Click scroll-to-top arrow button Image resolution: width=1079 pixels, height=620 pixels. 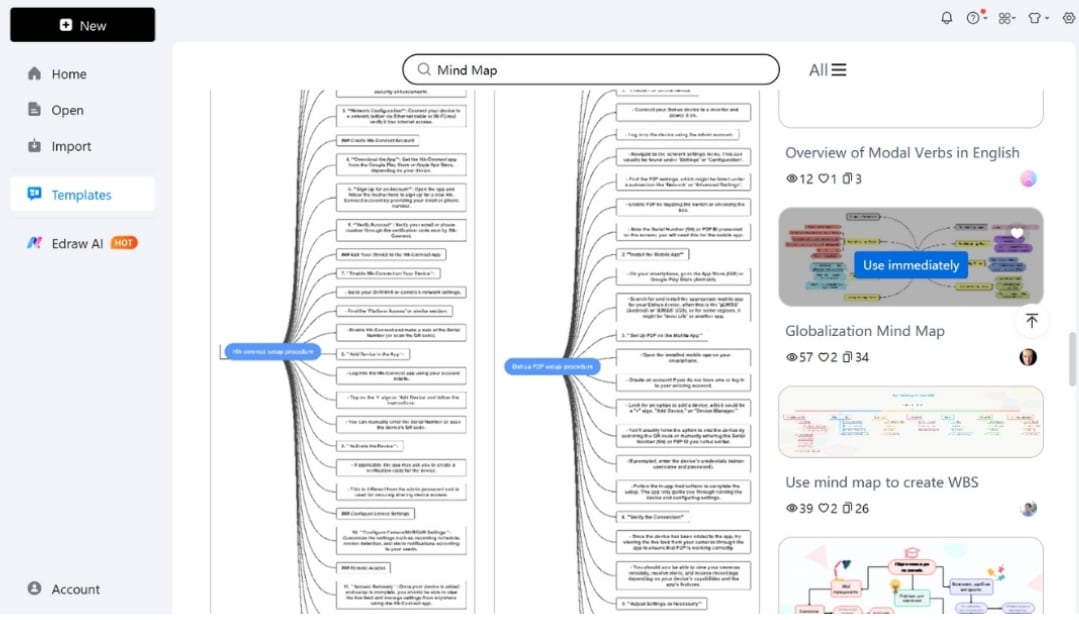[1032, 321]
